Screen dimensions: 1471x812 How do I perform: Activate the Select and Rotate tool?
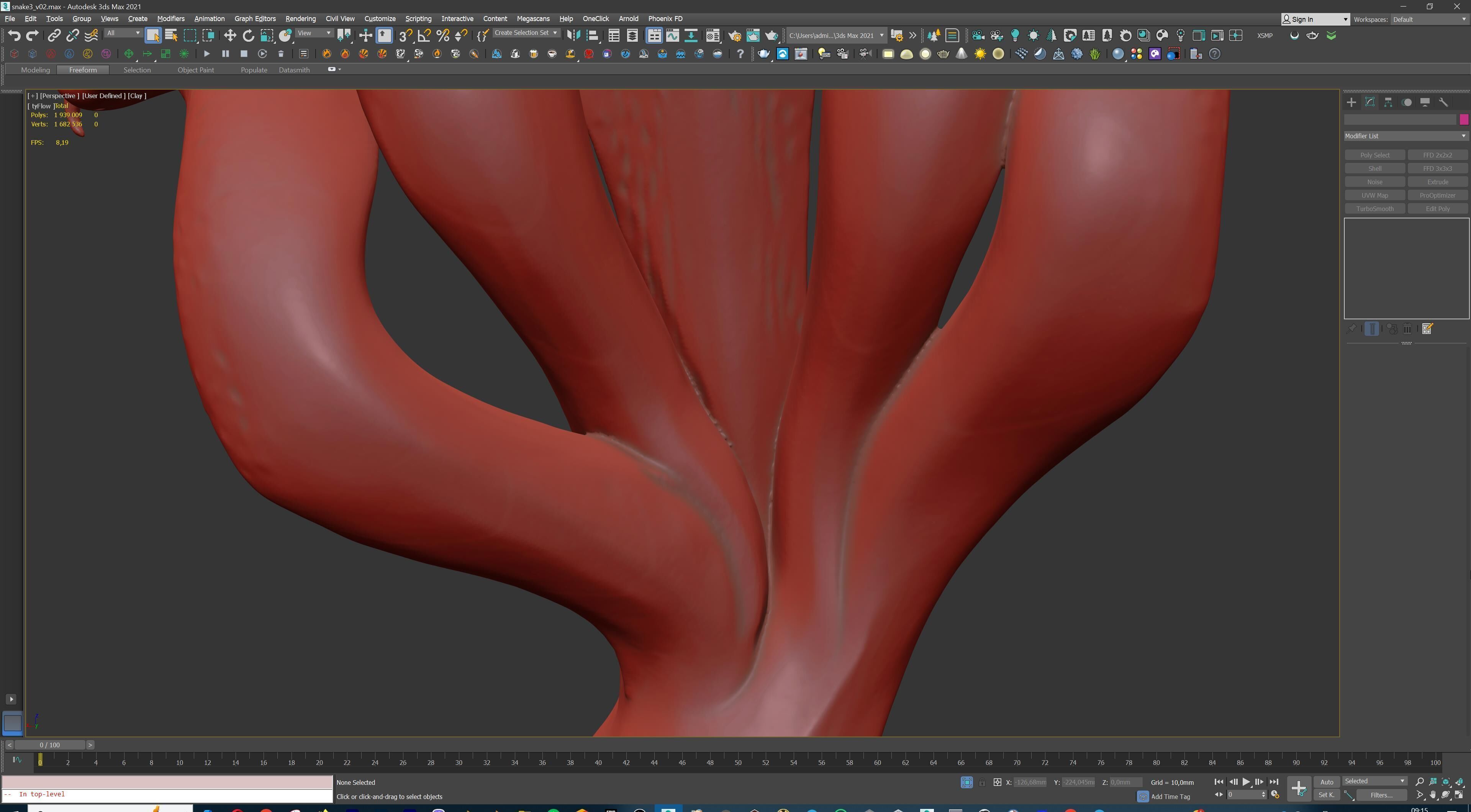[248, 35]
